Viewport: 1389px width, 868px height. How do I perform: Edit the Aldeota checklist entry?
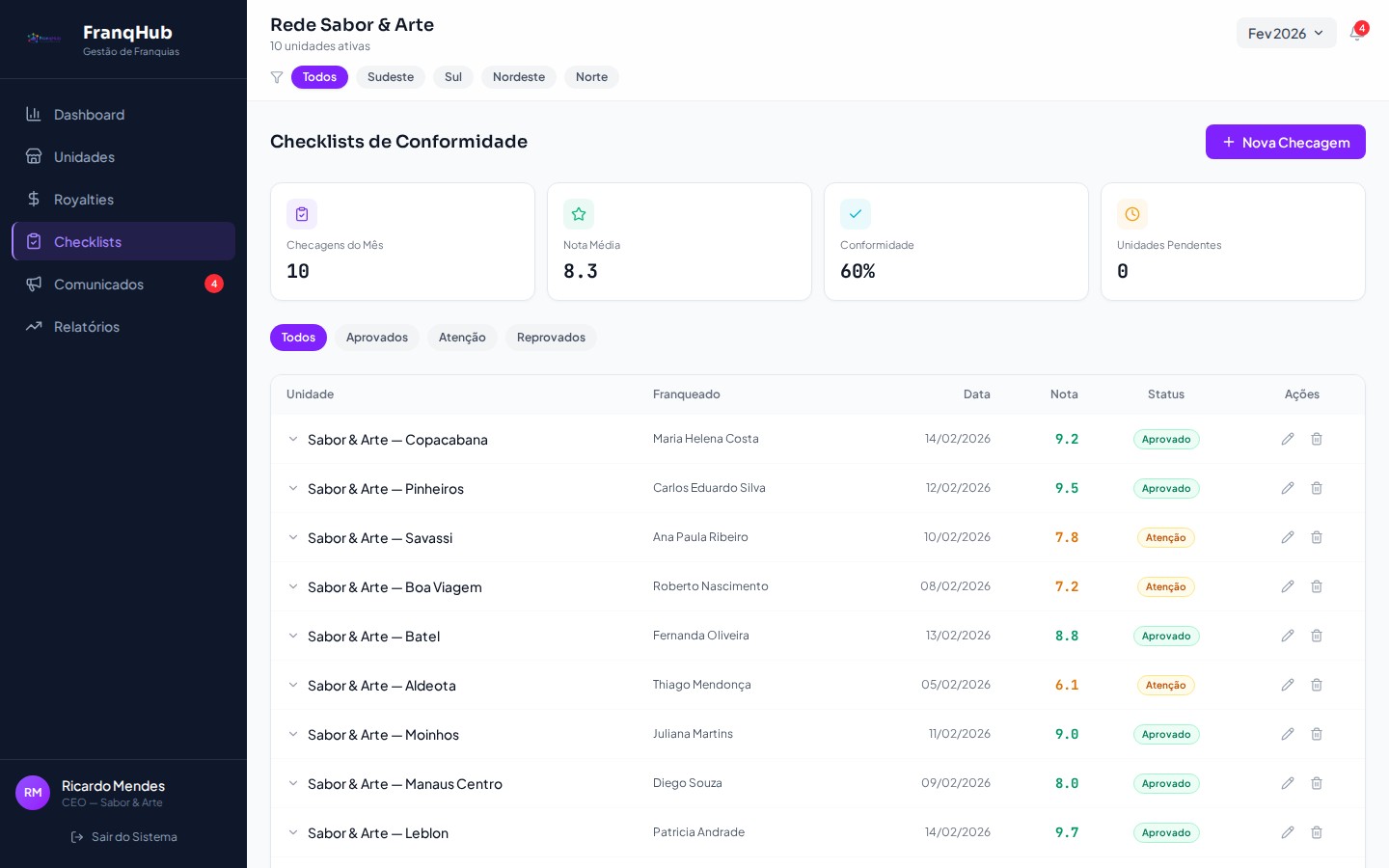point(1288,685)
